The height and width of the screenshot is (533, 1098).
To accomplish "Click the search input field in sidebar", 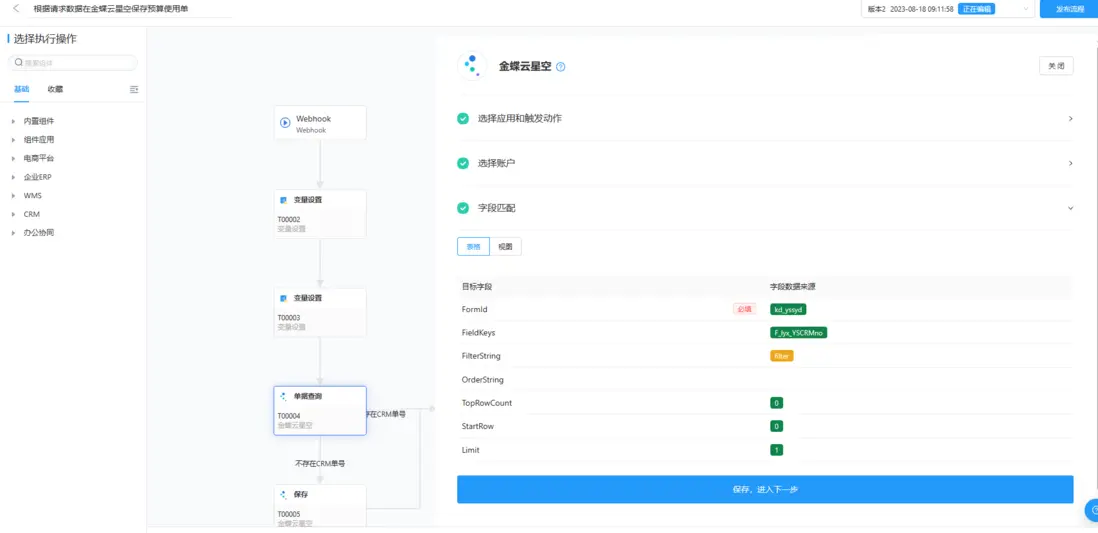I will coord(73,62).
